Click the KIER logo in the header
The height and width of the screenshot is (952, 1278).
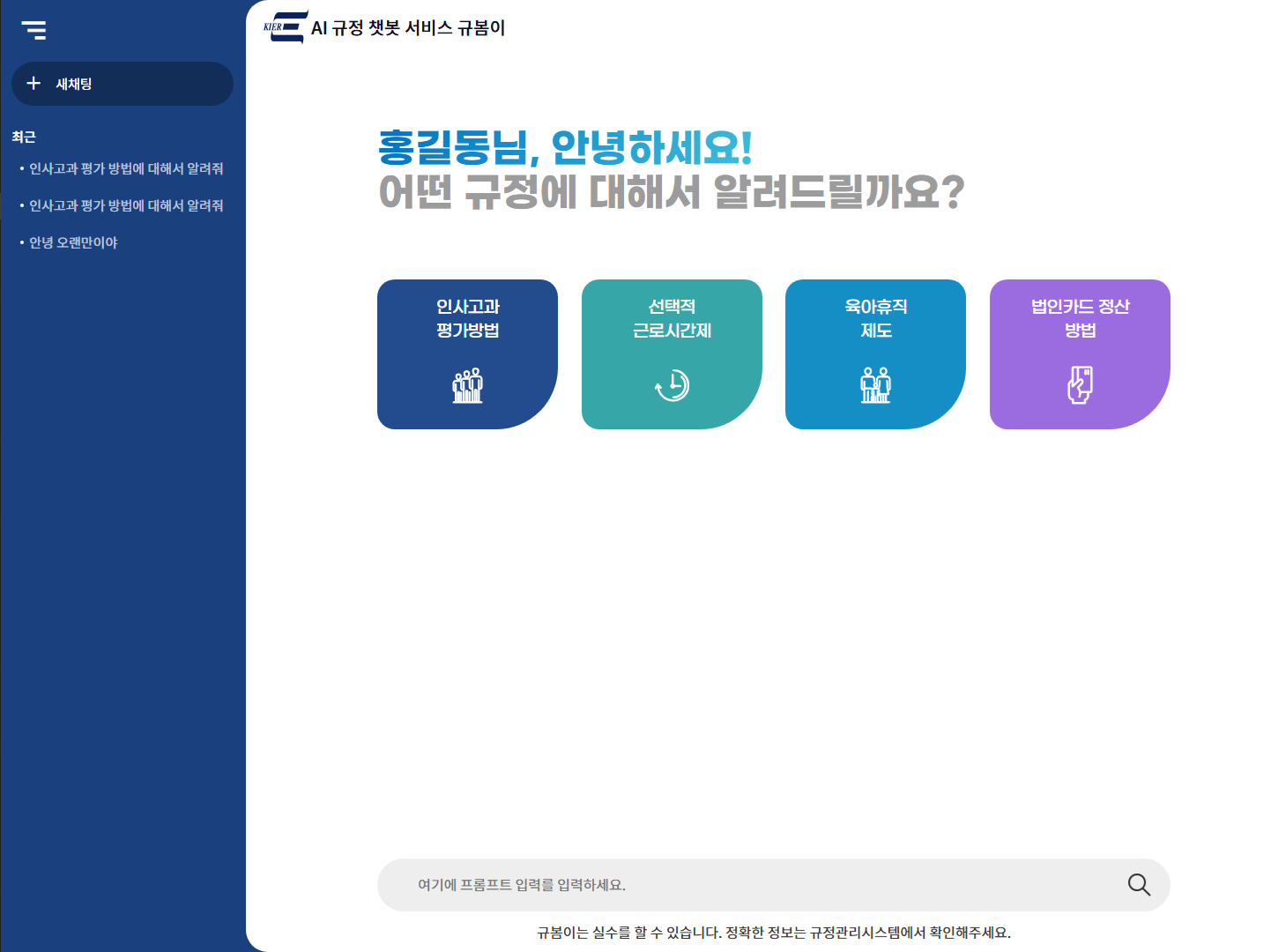(286, 27)
